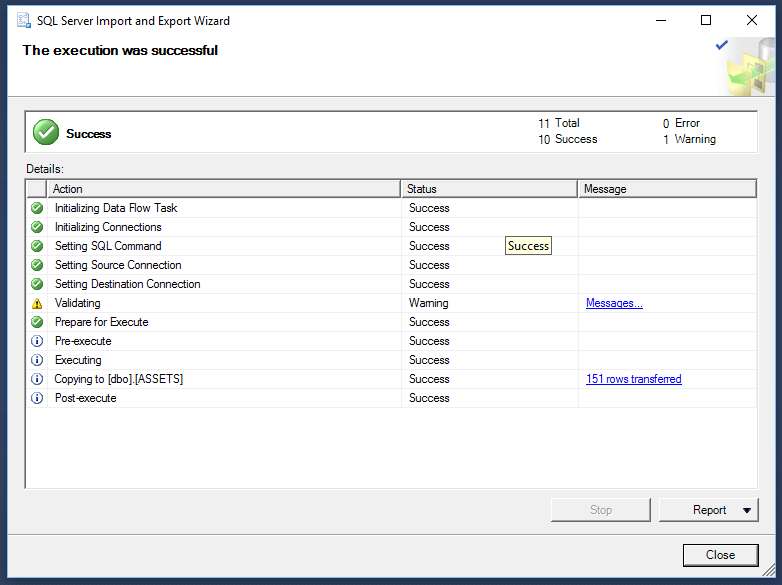Click the Success tooltip popup
This screenshot has width=782, height=585.
click(x=528, y=246)
